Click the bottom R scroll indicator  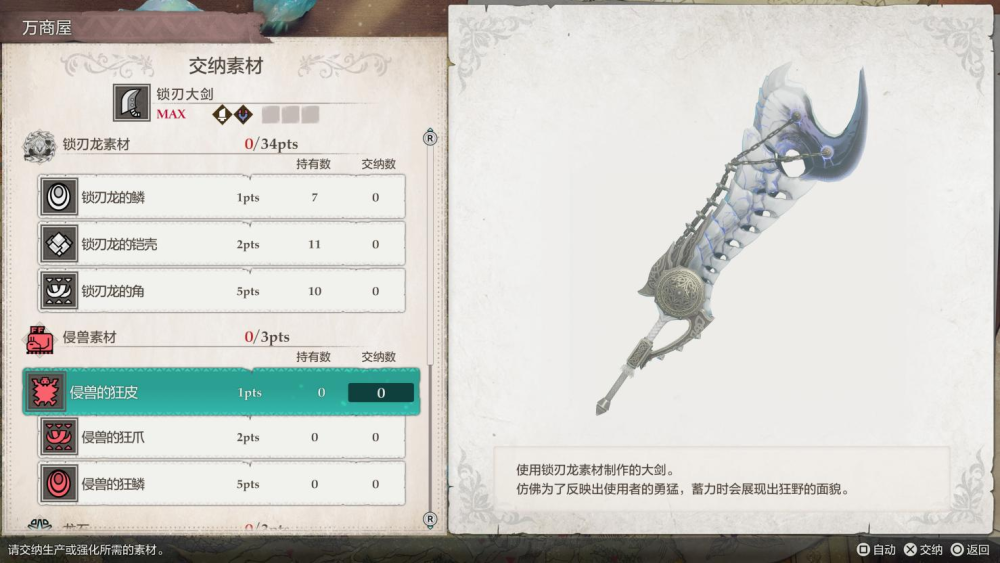pyautogui.click(x=430, y=518)
